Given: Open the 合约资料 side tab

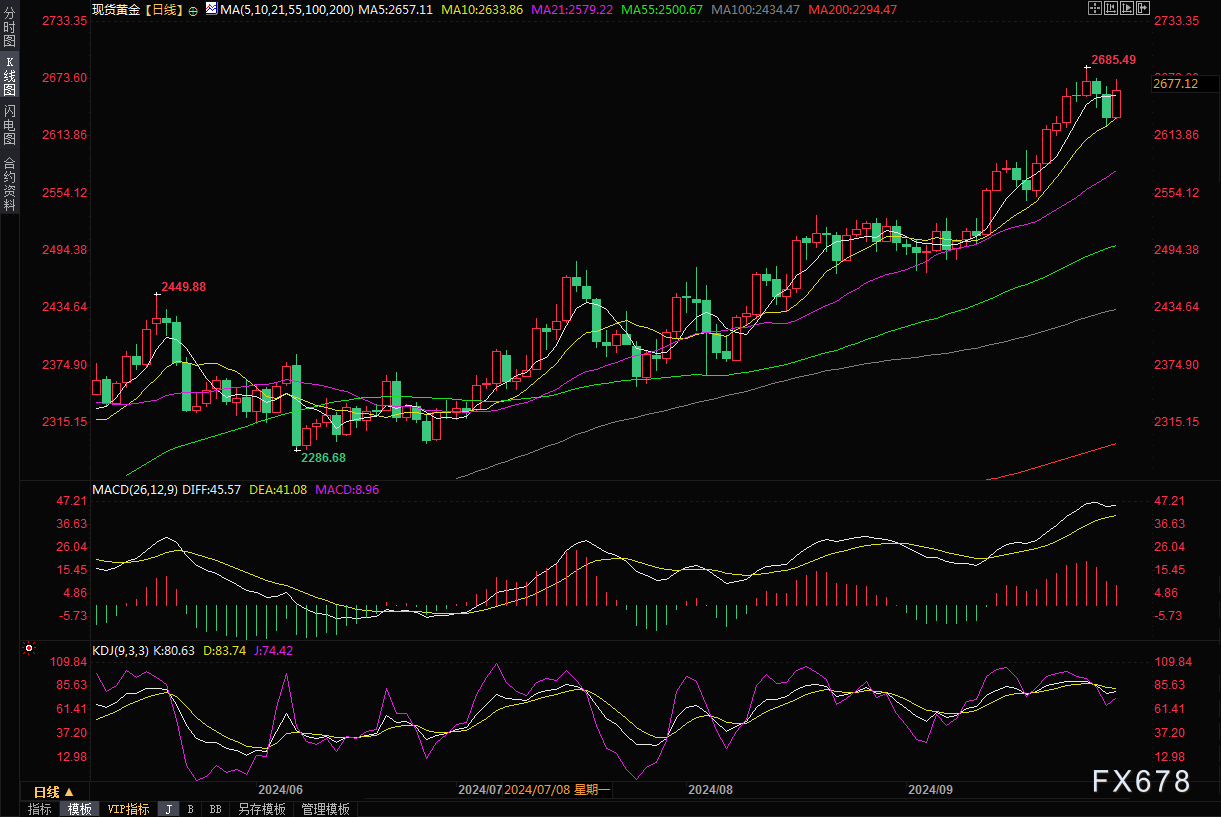Looking at the screenshot, I should pyautogui.click(x=9, y=183).
